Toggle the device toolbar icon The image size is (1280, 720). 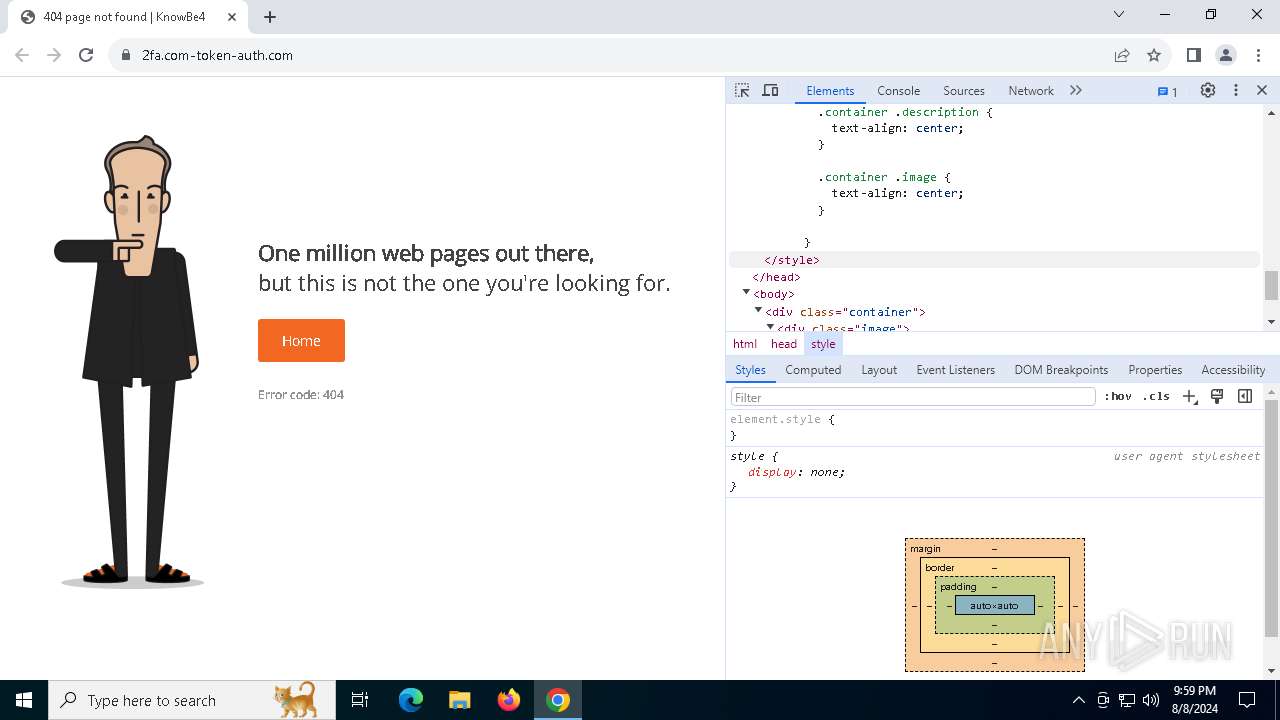pos(770,90)
